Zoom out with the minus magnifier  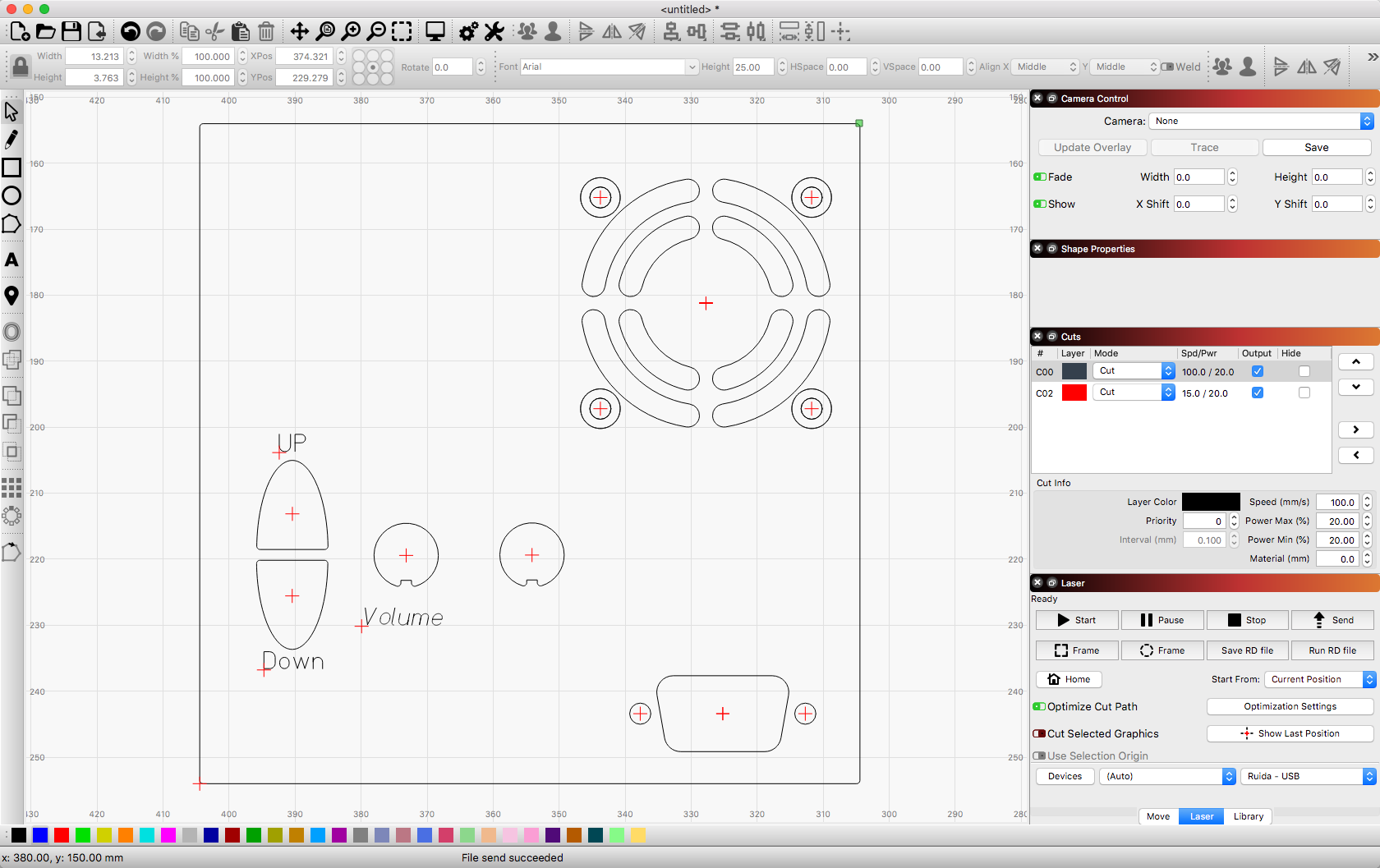(x=376, y=32)
